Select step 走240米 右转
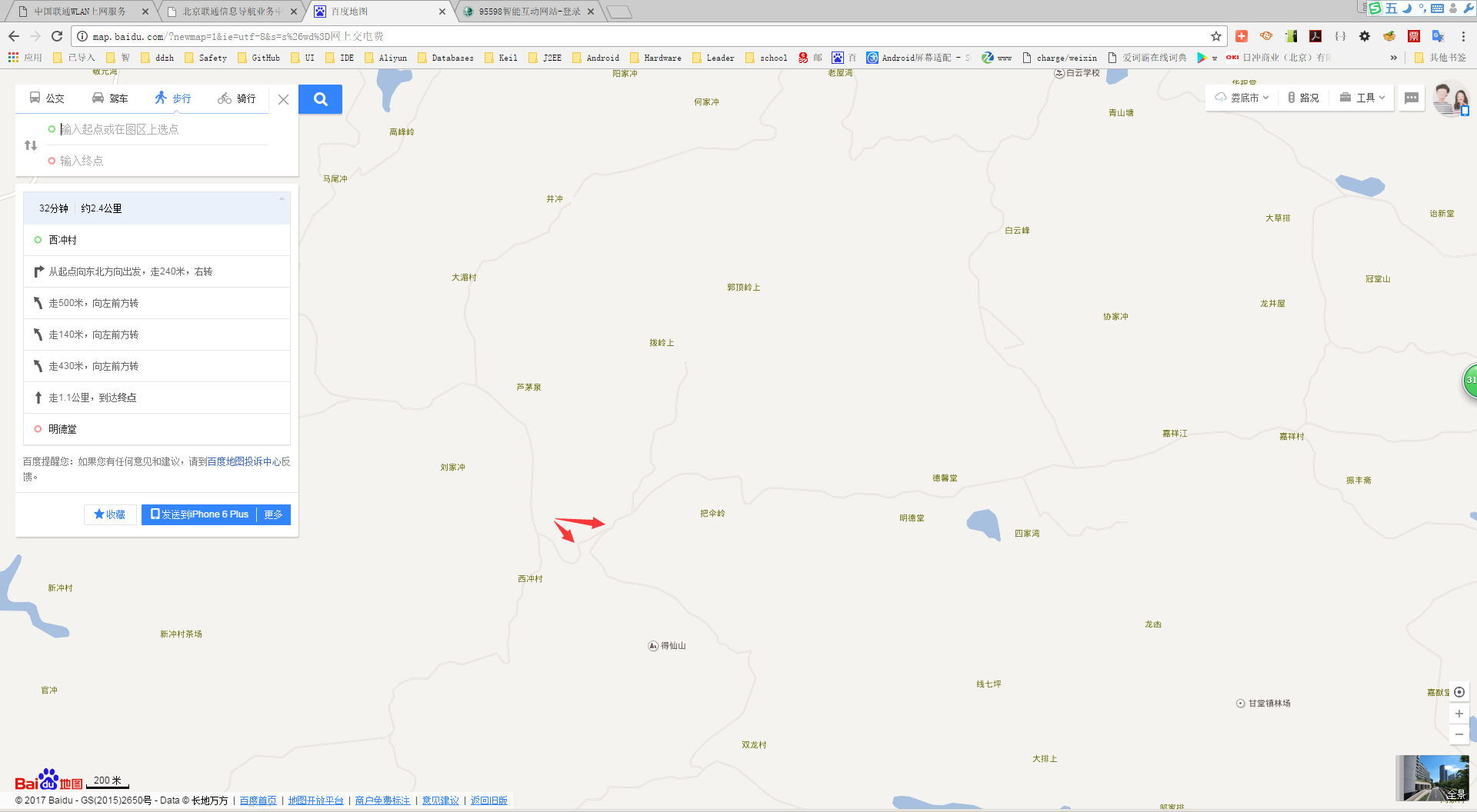 pyautogui.click(x=157, y=271)
